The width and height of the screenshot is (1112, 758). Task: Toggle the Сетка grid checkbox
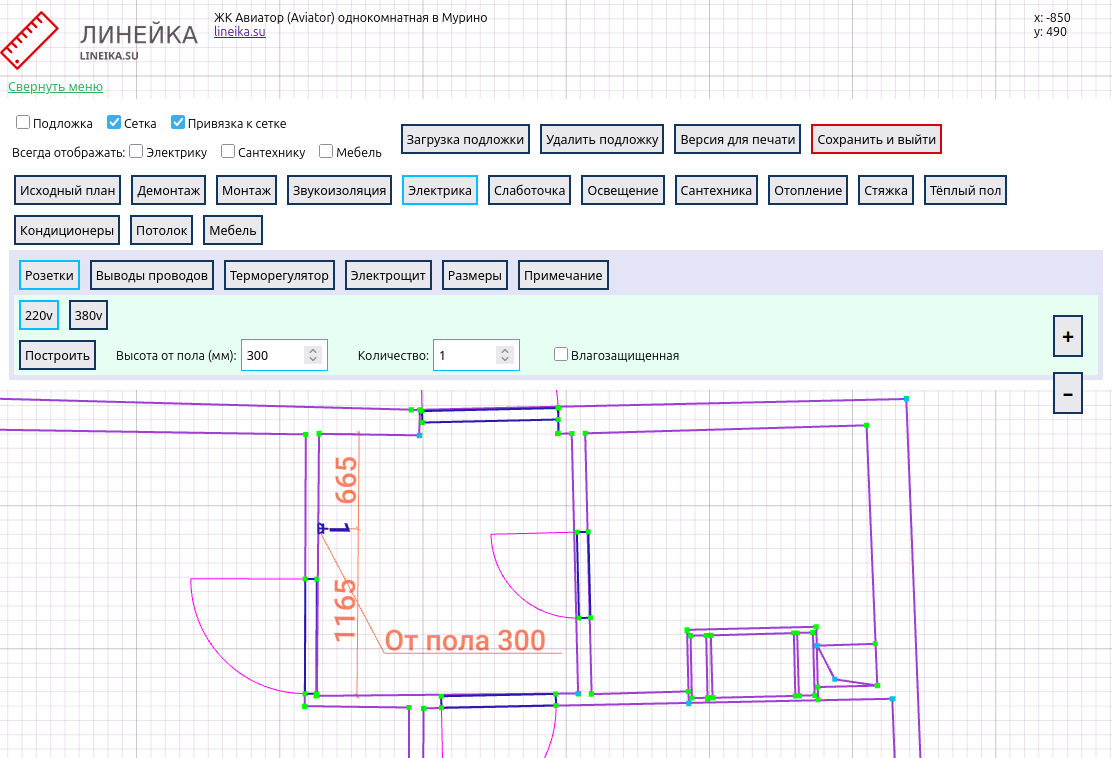pos(113,123)
